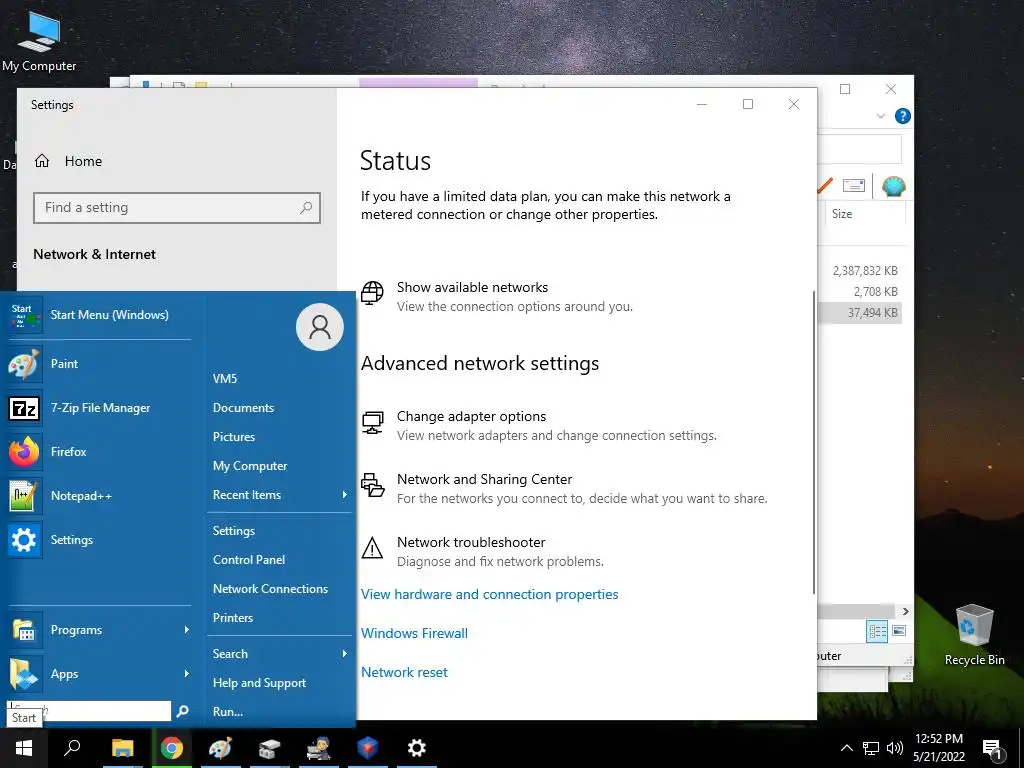Click the start menu search box
The width and height of the screenshot is (1024, 768).
pyautogui.click(x=89, y=711)
